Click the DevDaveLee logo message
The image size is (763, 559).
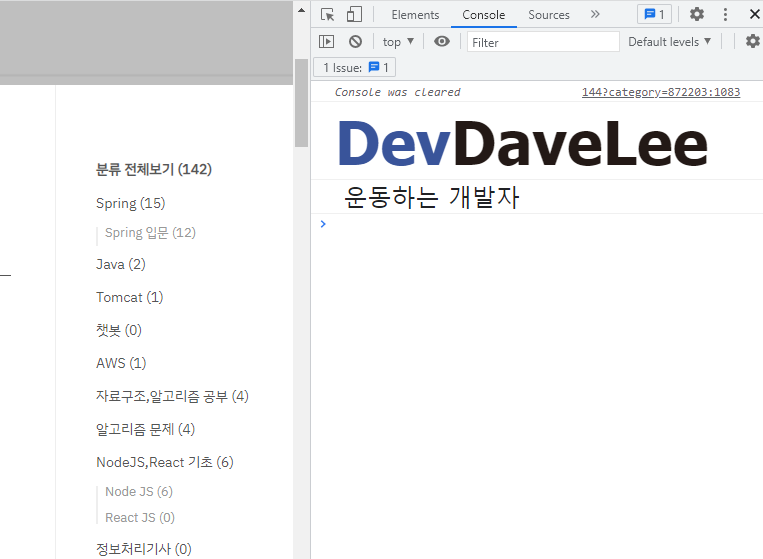tap(523, 144)
